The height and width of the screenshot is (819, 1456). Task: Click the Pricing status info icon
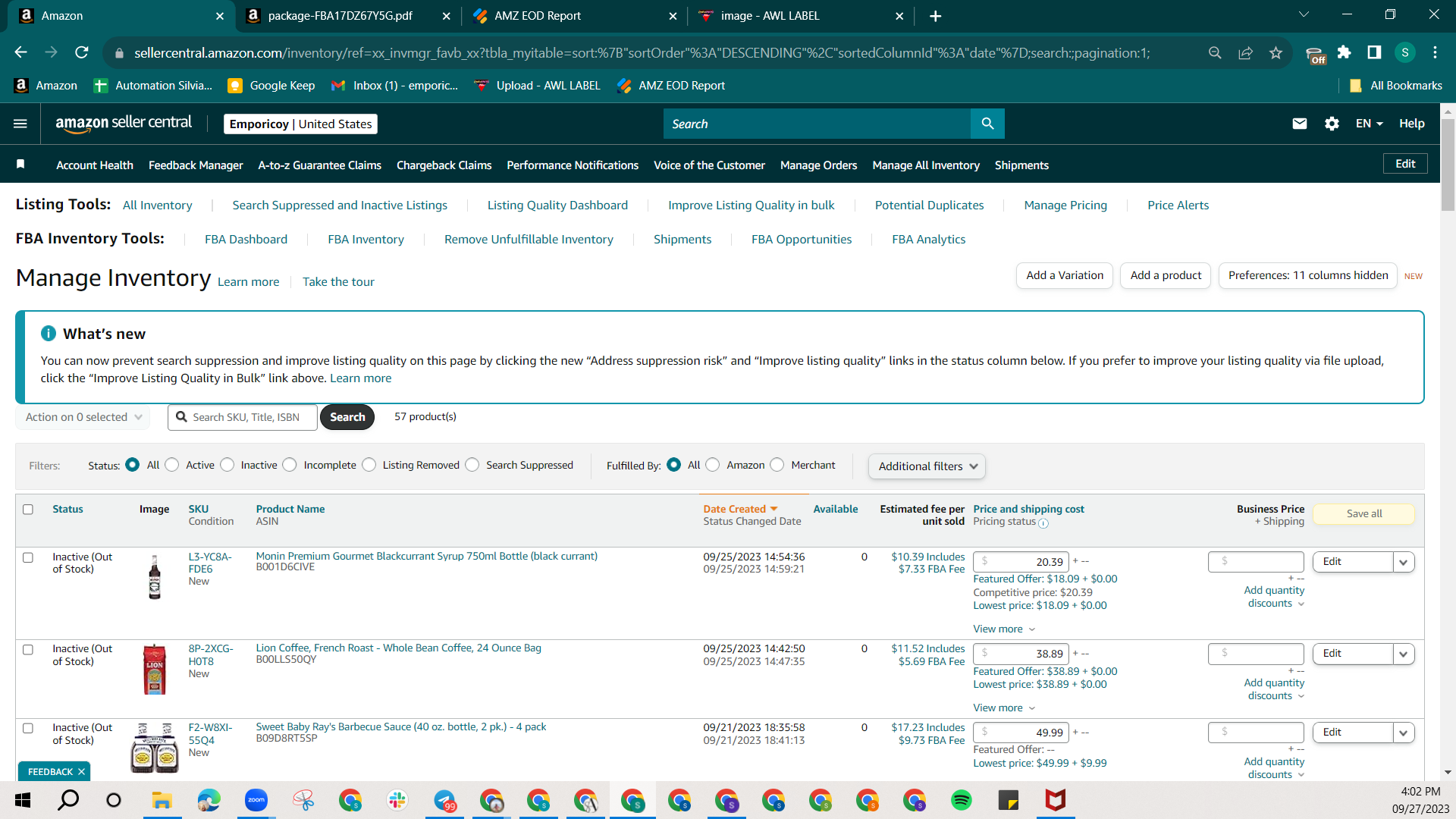(x=1043, y=523)
